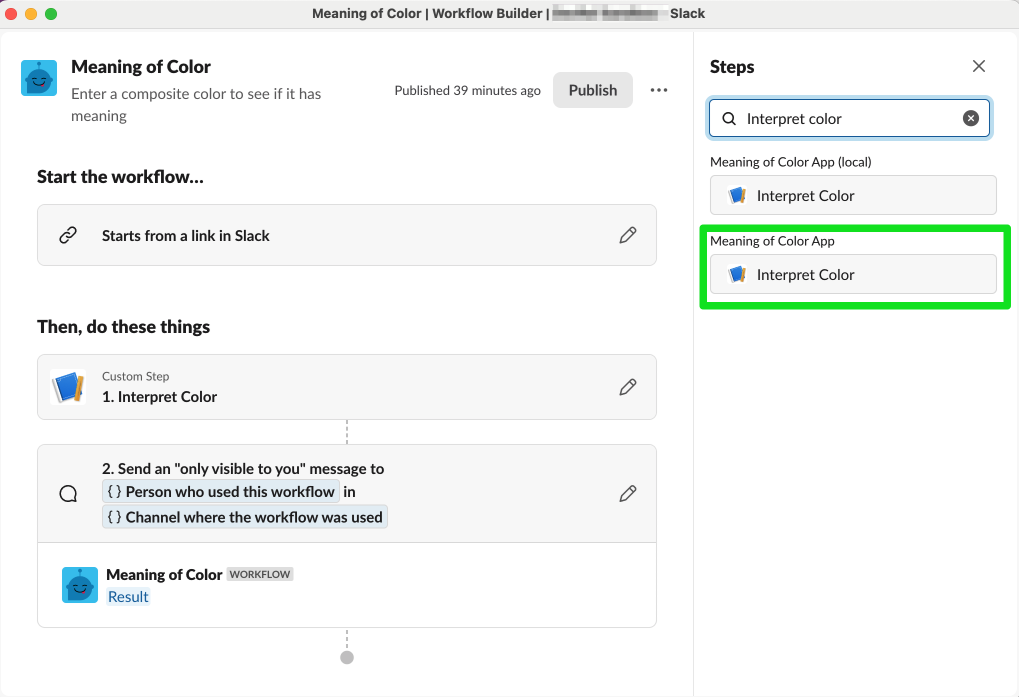The height and width of the screenshot is (697, 1019).
Task: Clear the search using the x icon
Action: [x=970, y=118]
